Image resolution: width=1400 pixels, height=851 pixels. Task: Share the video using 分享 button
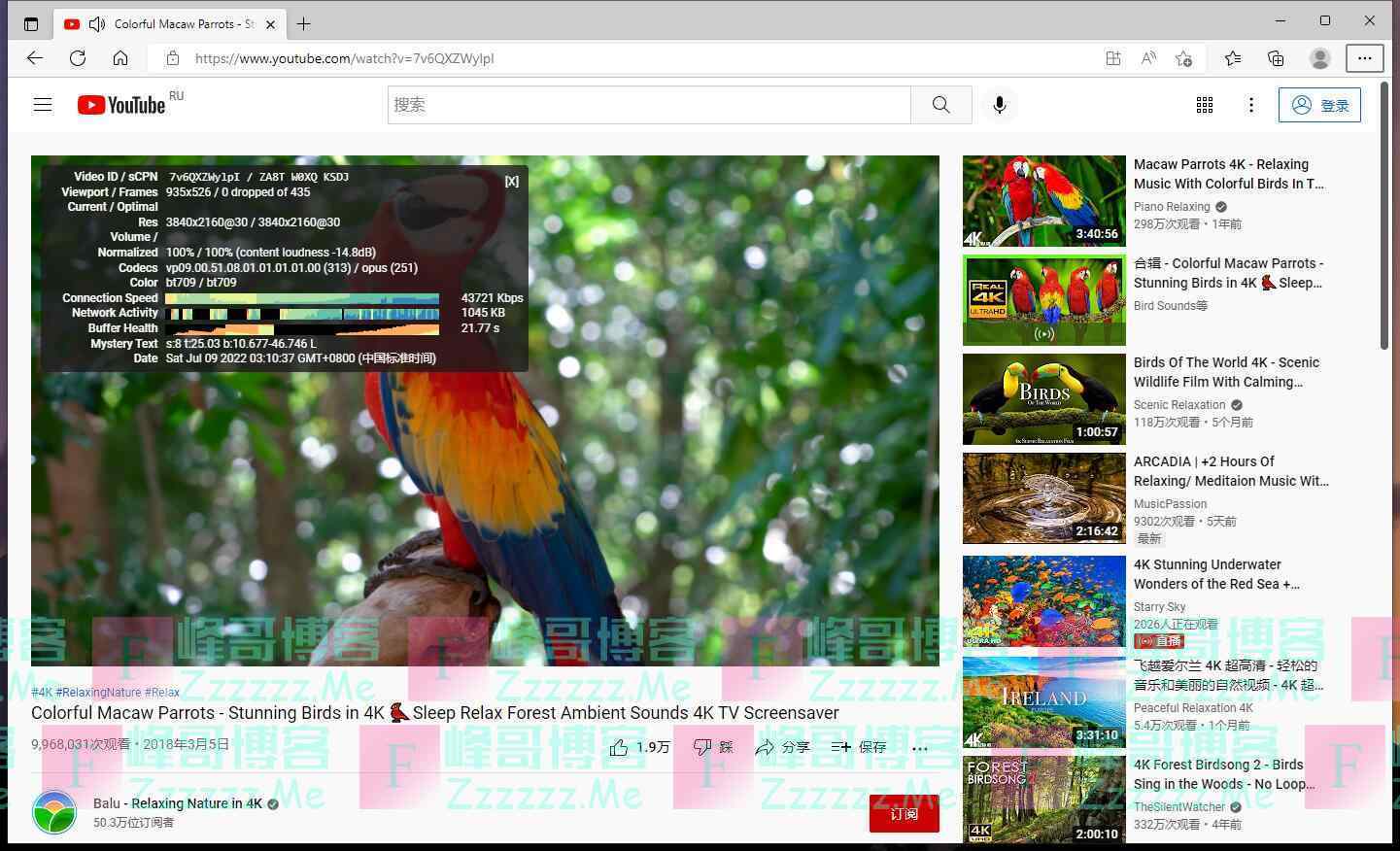(782, 747)
